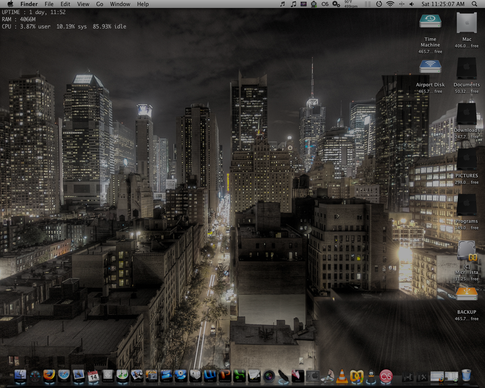Open the orange P presentation icon
Image resolution: width=485 pixels, height=388 pixels.
[x=224, y=376]
